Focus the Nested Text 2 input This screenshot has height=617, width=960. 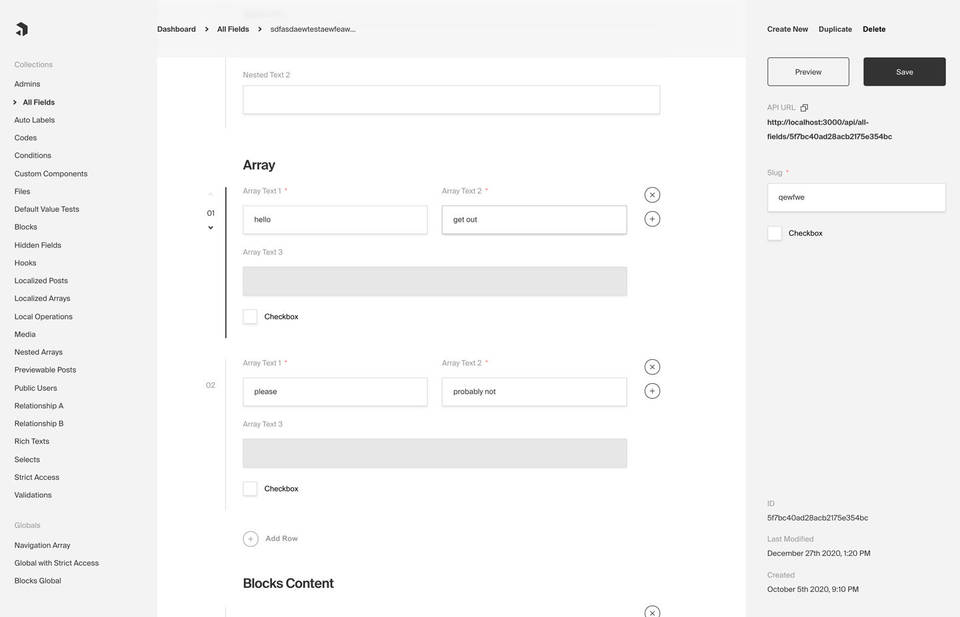tap(451, 100)
